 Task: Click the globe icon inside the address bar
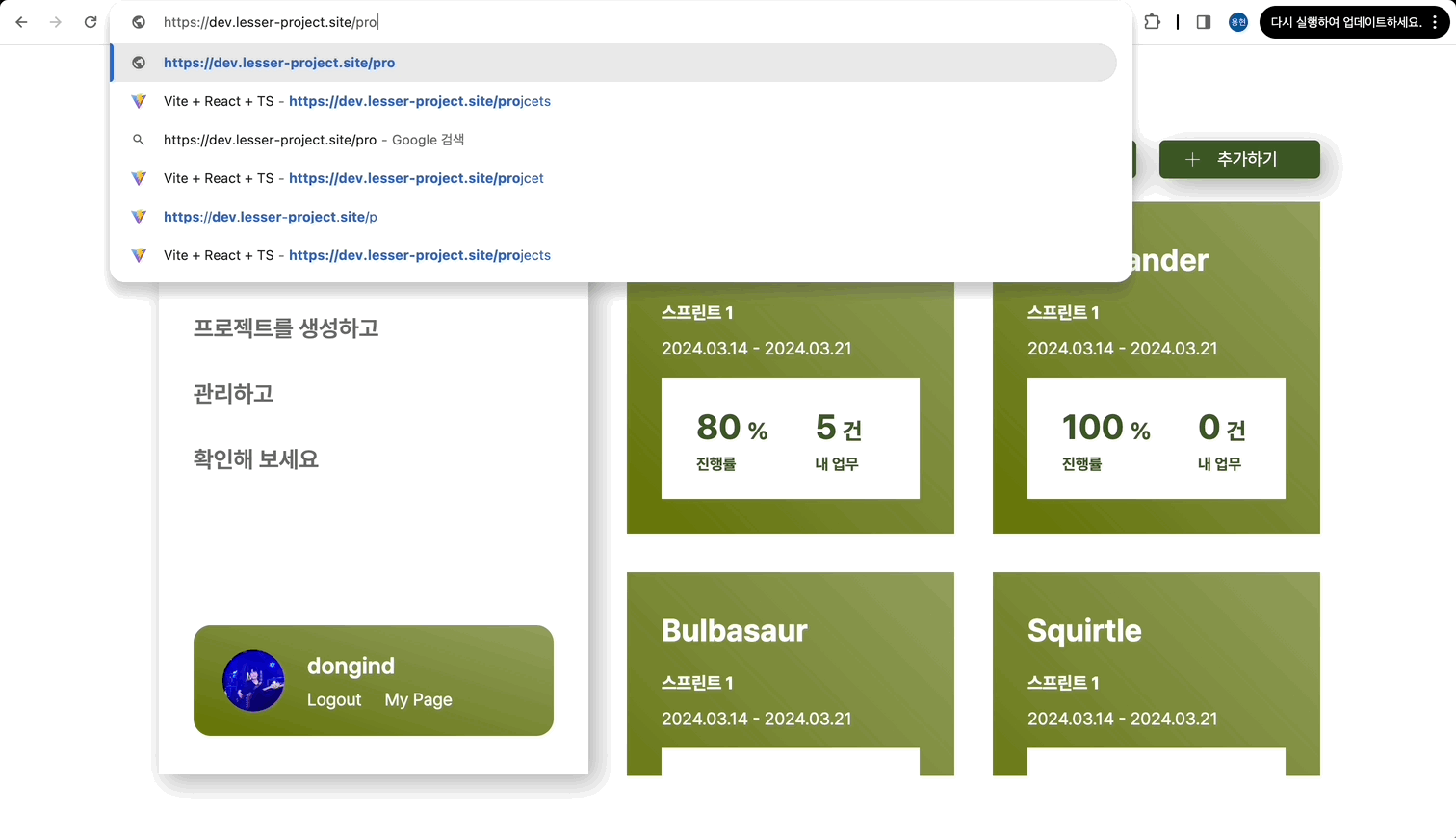tap(140, 21)
